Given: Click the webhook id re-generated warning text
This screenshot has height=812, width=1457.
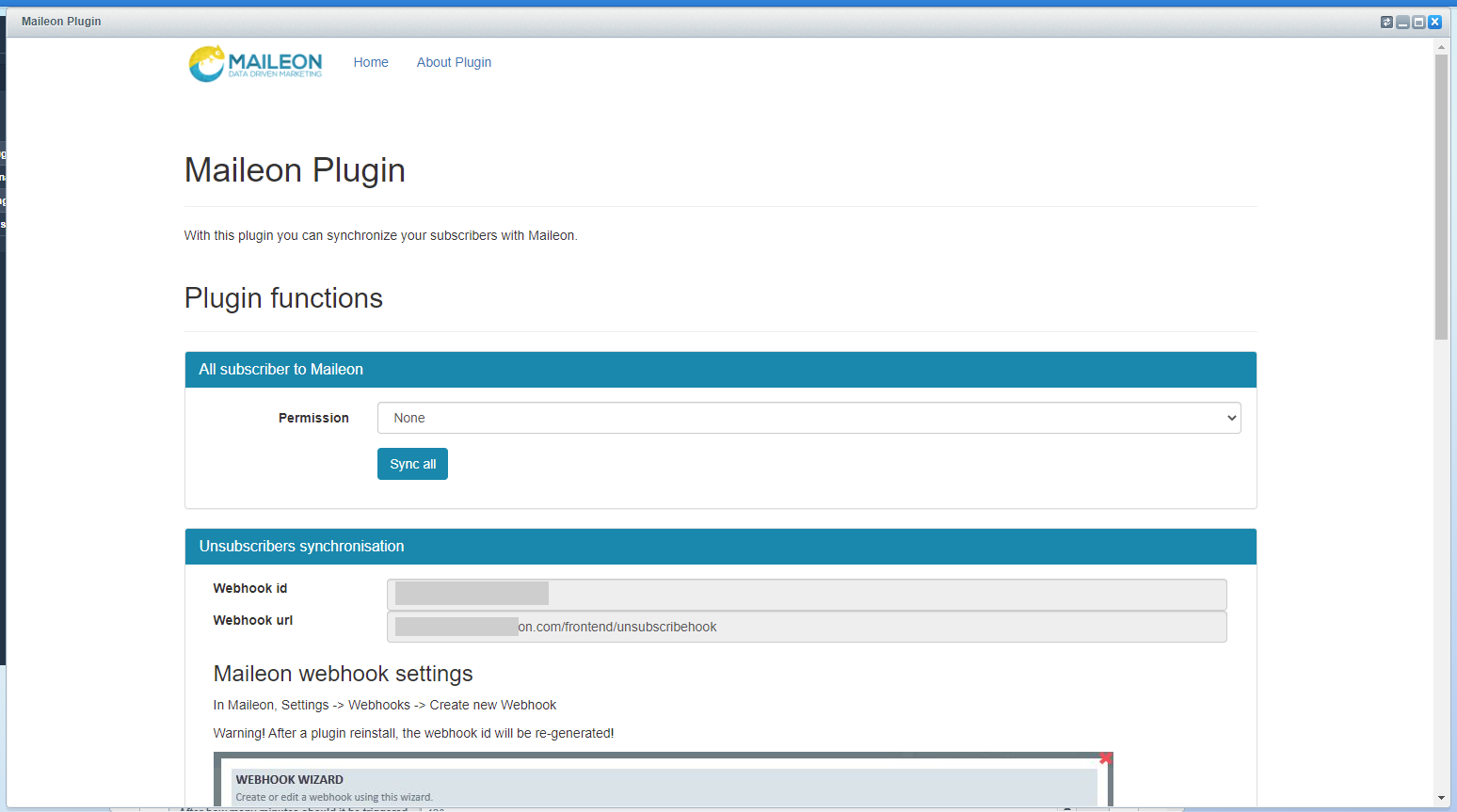Looking at the screenshot, I should 413,733.
